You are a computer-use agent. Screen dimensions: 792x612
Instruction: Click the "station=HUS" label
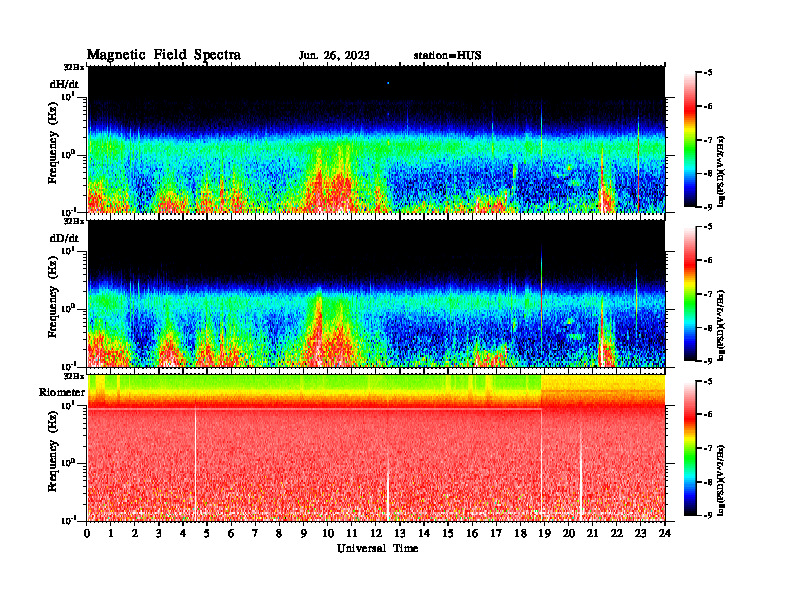(x=447, y=56)
